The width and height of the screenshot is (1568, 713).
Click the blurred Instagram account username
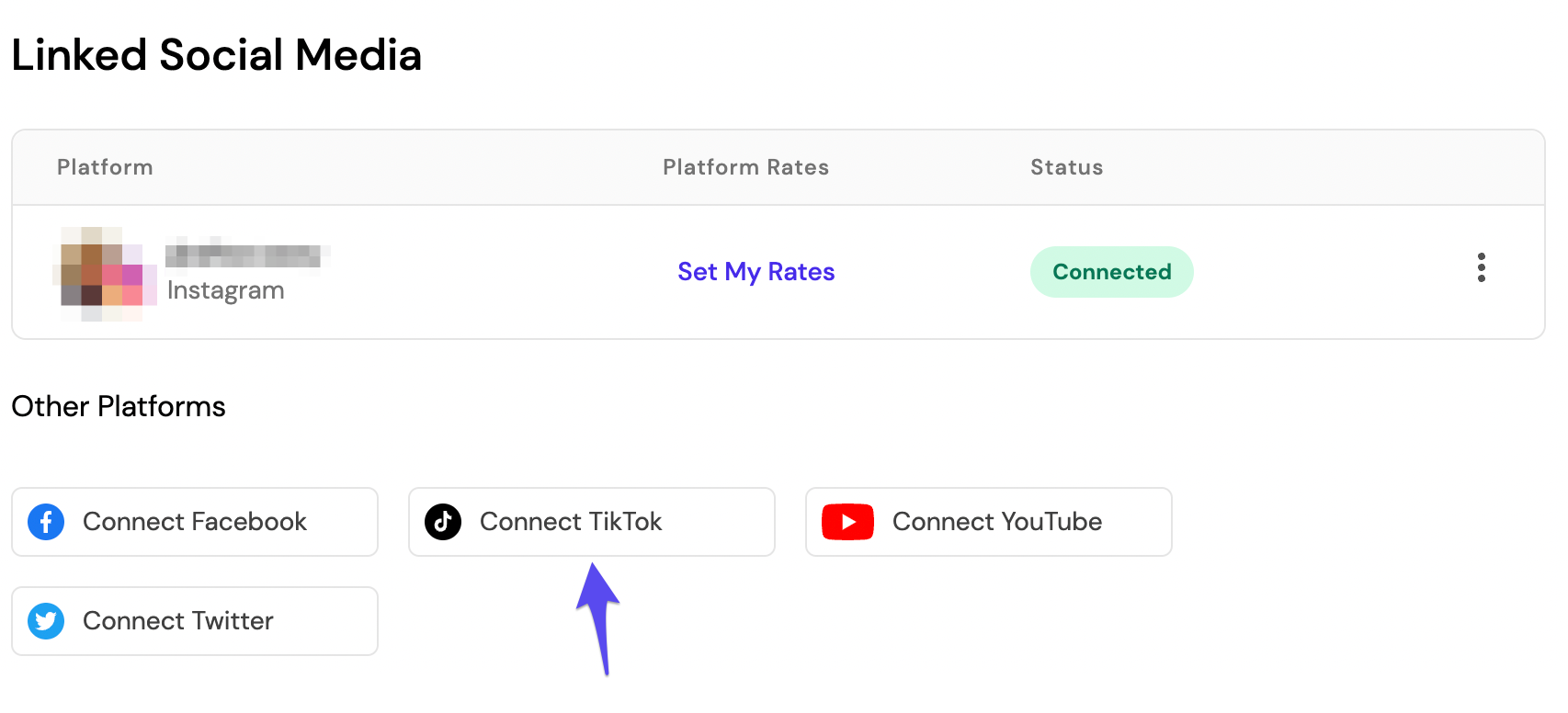coord(247,255)
